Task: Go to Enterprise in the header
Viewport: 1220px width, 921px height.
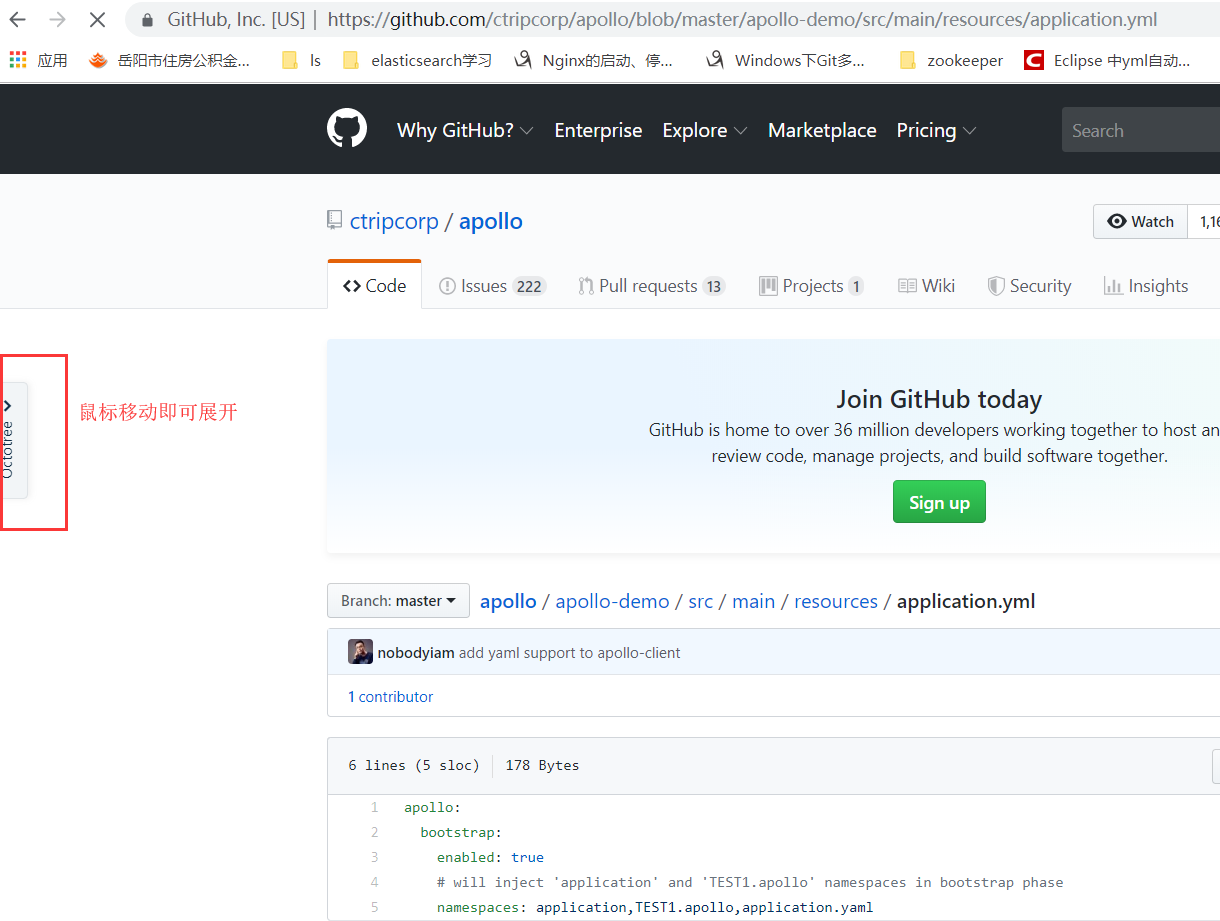Action: [x=598, y=130]
